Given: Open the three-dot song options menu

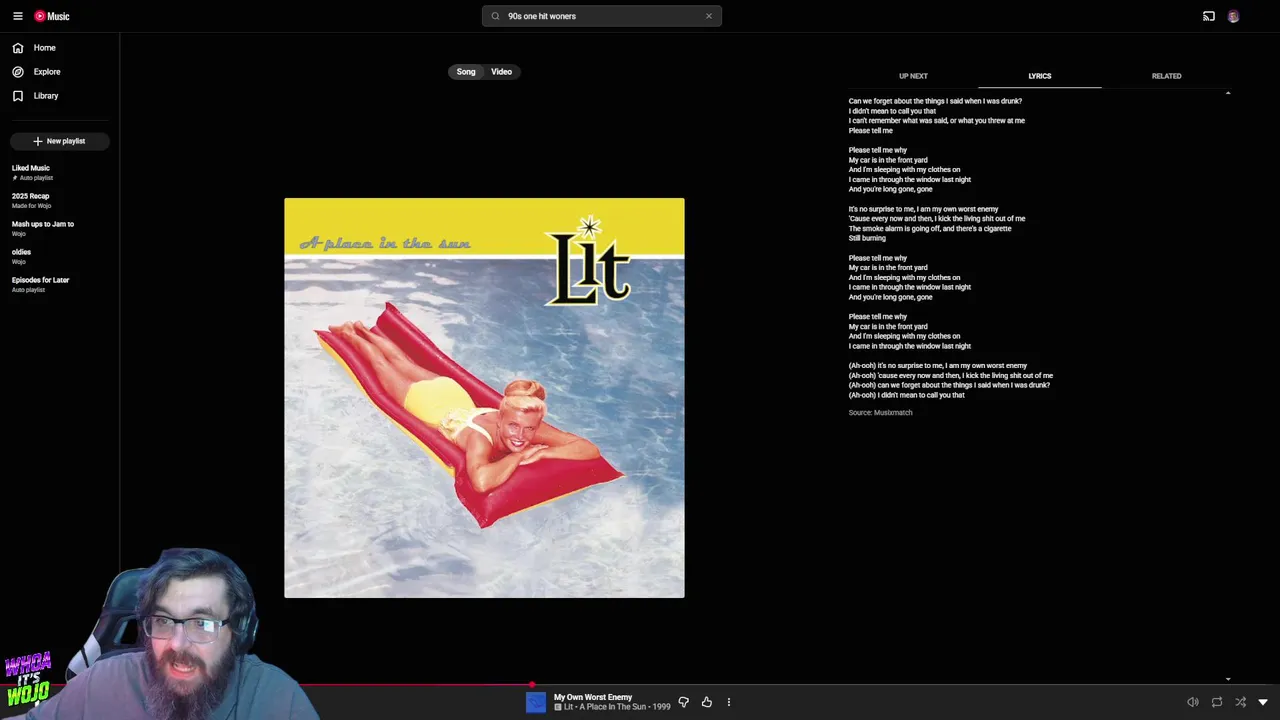Looking at the screenshot, I should [729, 702].
